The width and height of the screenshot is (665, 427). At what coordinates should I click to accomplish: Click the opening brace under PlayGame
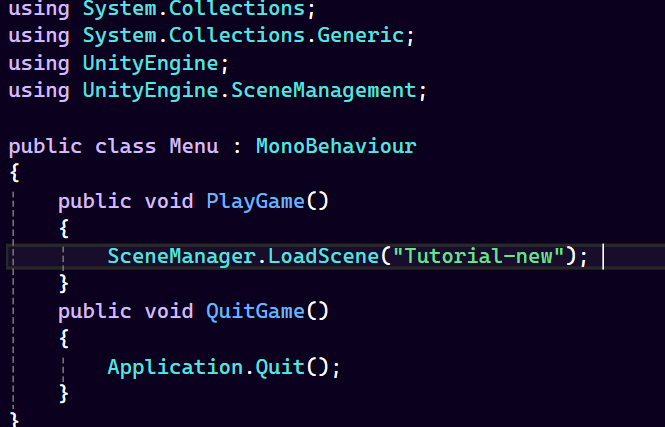click(64, 229)
